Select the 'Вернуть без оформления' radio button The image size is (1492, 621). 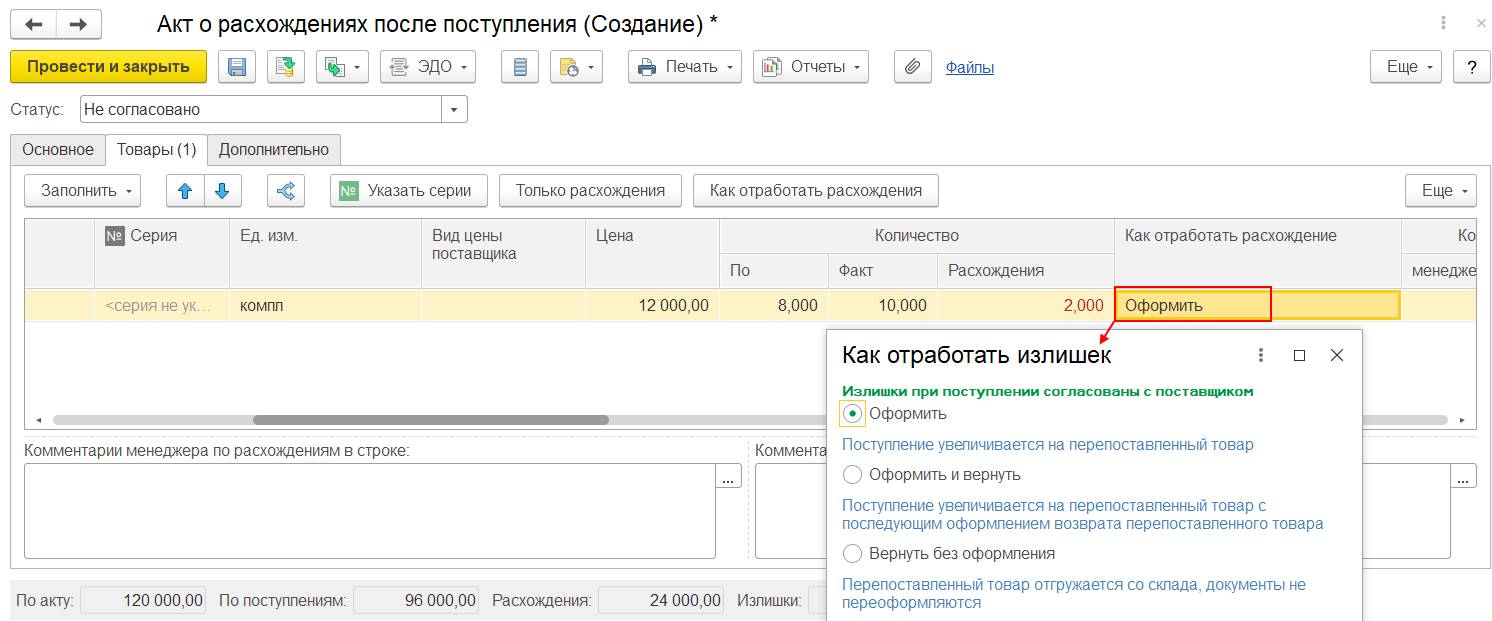[x=852, y=553]
